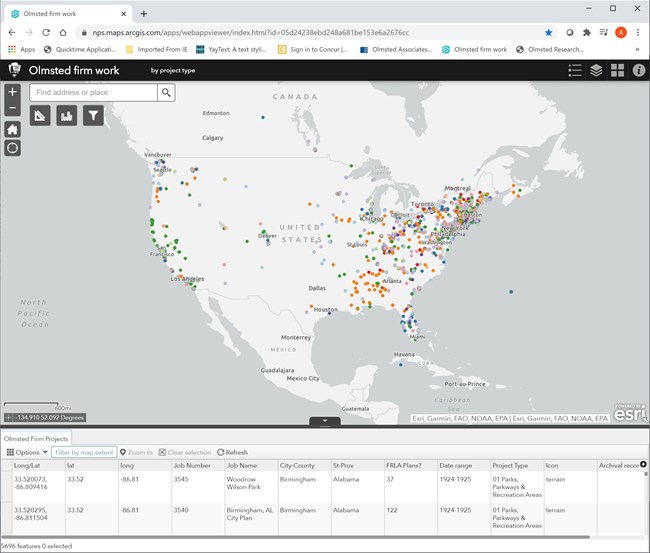Screen dimensions: 650x553
Task: Select the Olmsted Firm Projects tab
Action: pos(36,438)
